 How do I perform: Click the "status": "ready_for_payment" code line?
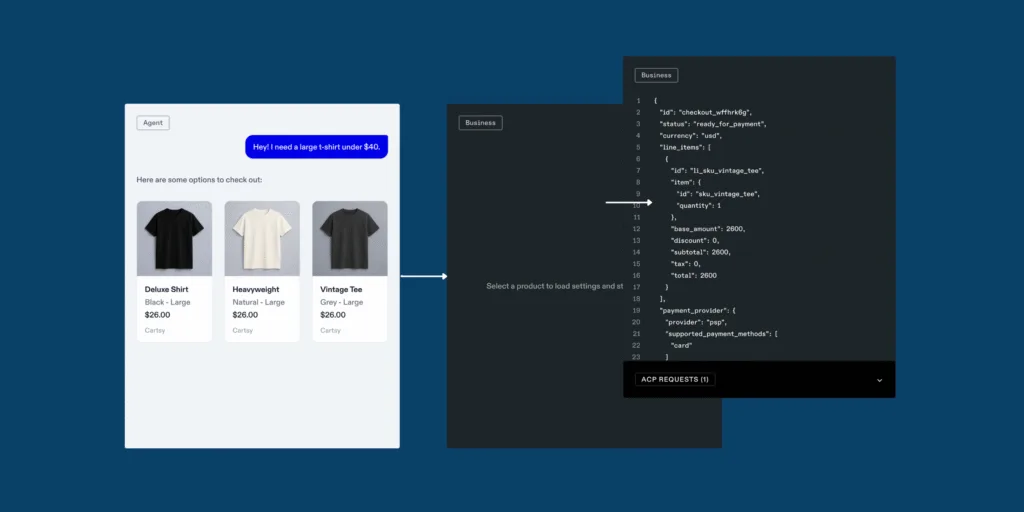[x=712, y=124]
